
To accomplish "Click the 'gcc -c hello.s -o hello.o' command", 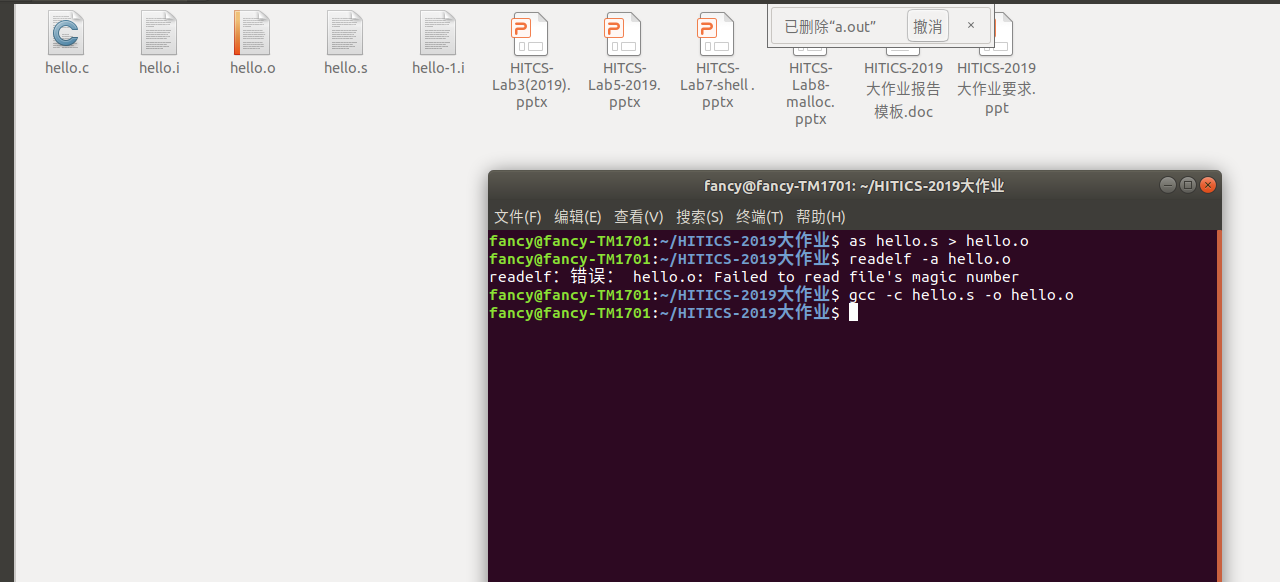I will click(961, 295).
